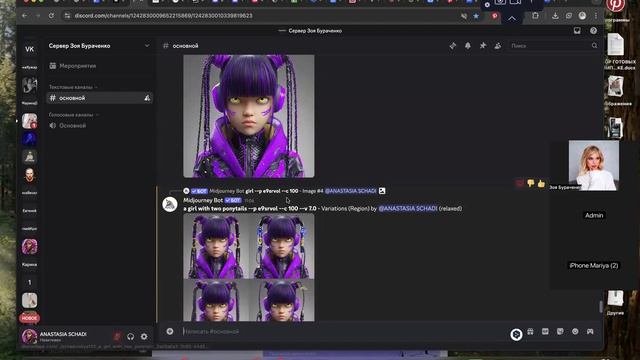
Task: Open the activities game controller icon
Action: coord(590,331)
